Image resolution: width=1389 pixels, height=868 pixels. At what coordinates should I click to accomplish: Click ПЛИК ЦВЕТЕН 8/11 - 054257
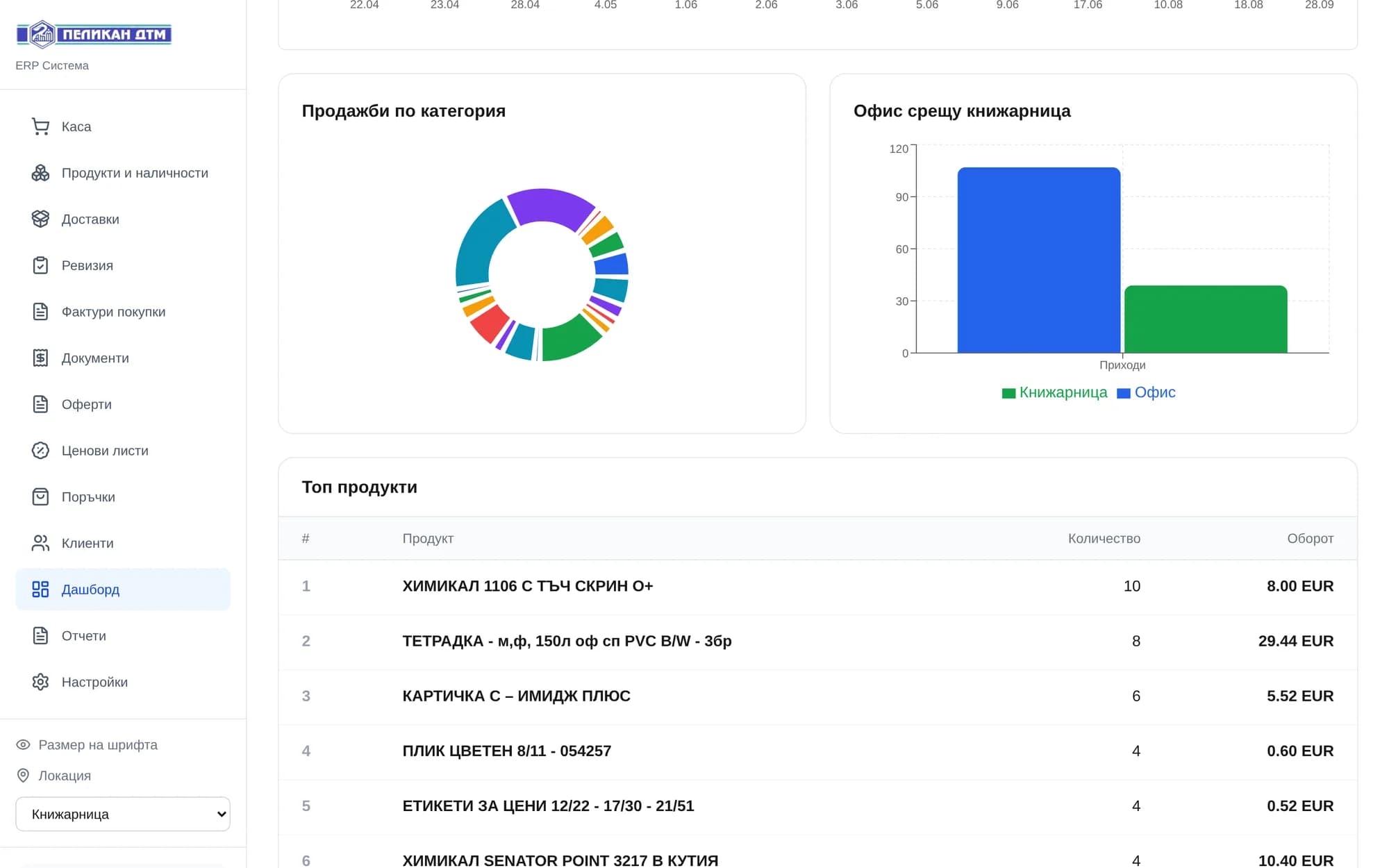coord(507,751)
